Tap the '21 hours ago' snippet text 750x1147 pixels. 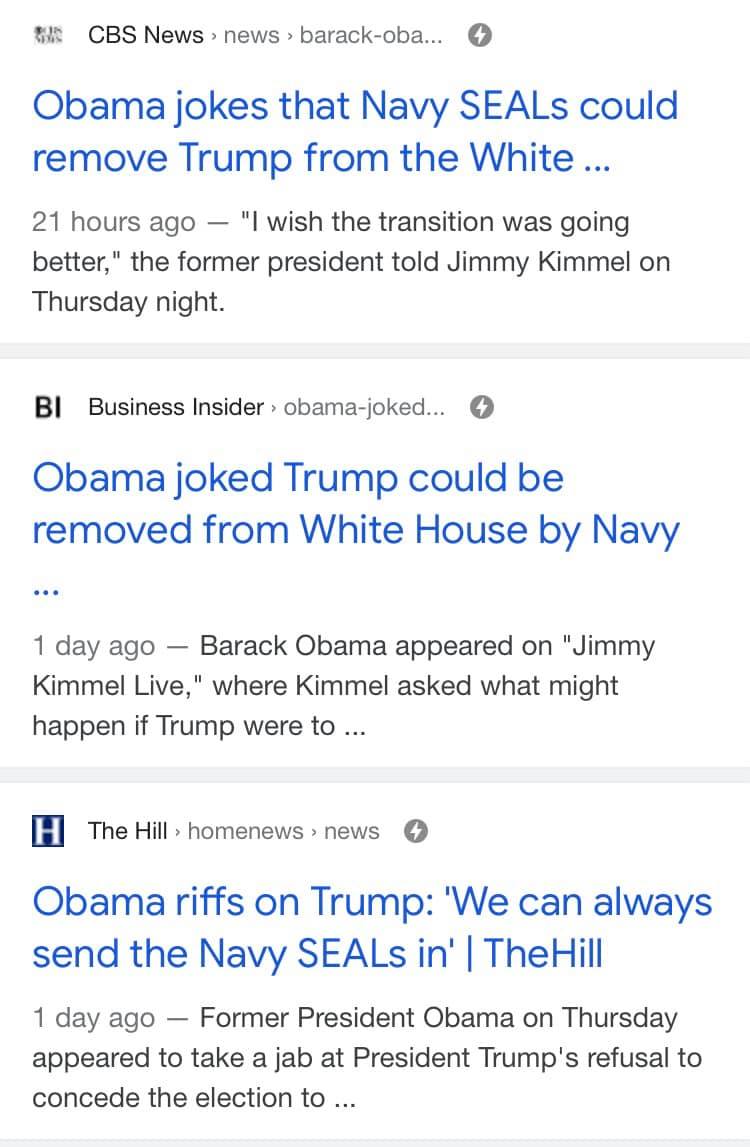coord(114,222)
